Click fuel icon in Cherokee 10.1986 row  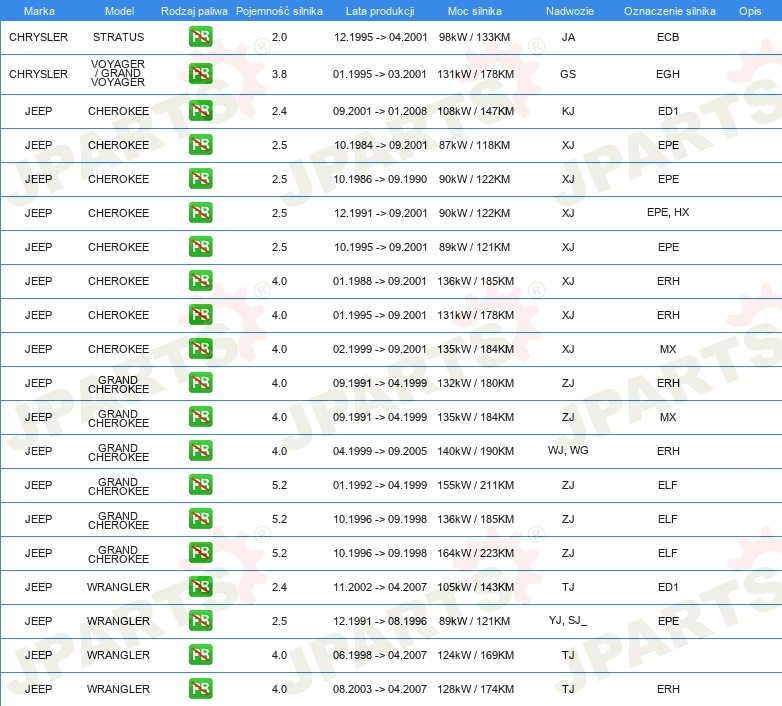[200, 179]
